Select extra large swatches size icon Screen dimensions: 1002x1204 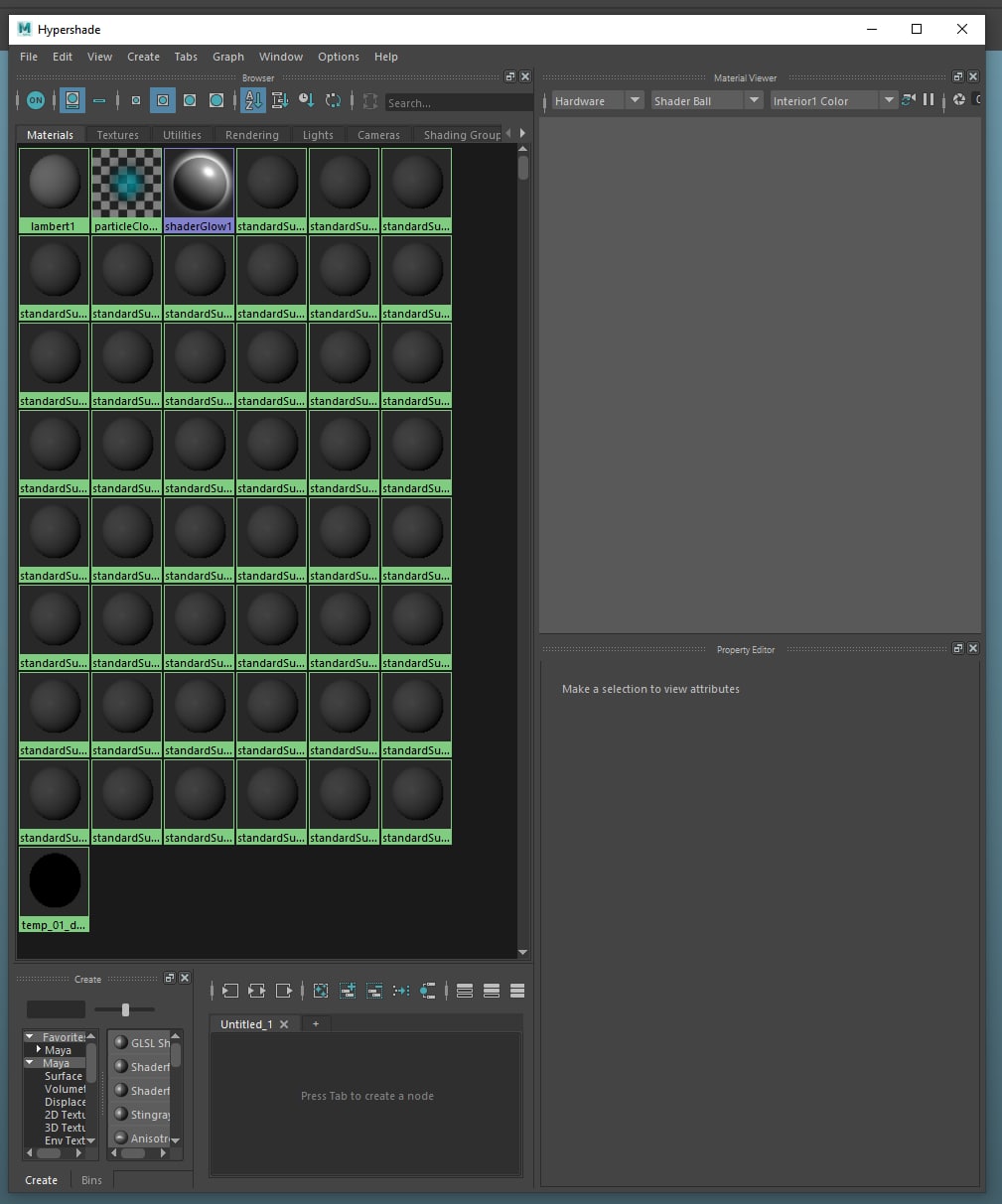coord(216,100)
